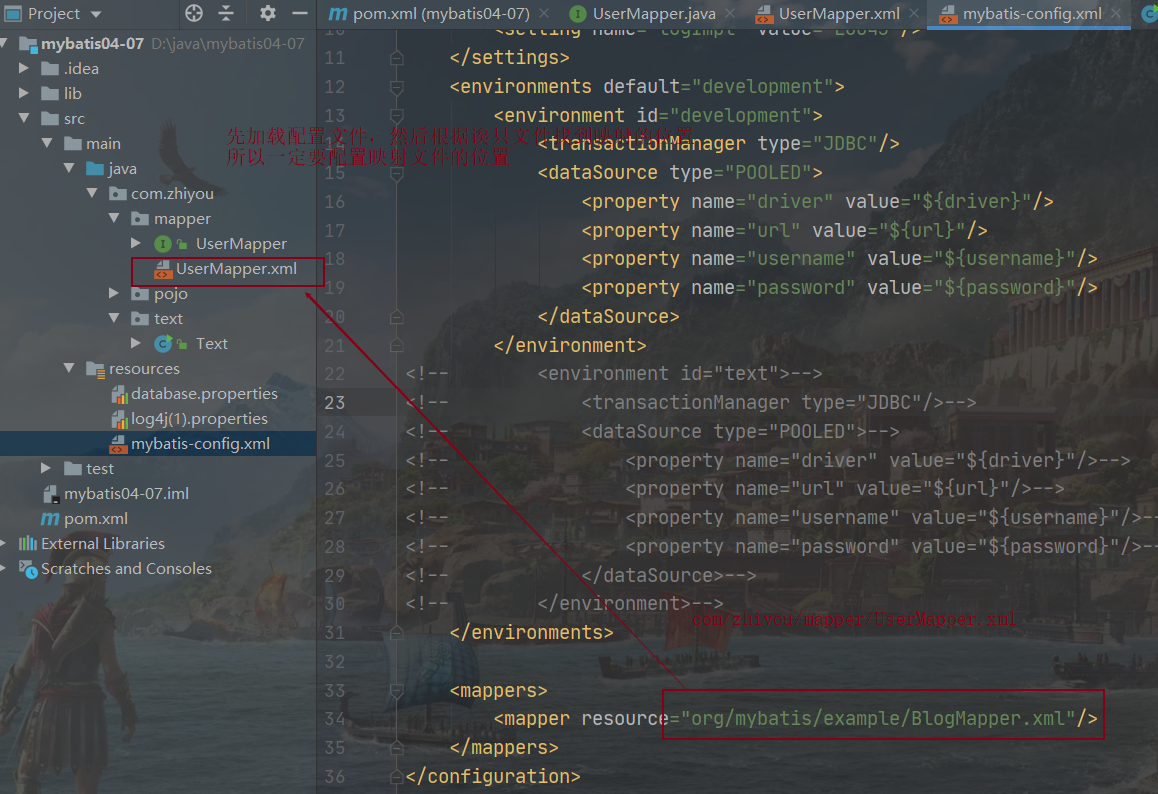Collapse the text package
The width and height of the screenshot is (1158, 794).
pyautogui.click(x=114, y=318)
